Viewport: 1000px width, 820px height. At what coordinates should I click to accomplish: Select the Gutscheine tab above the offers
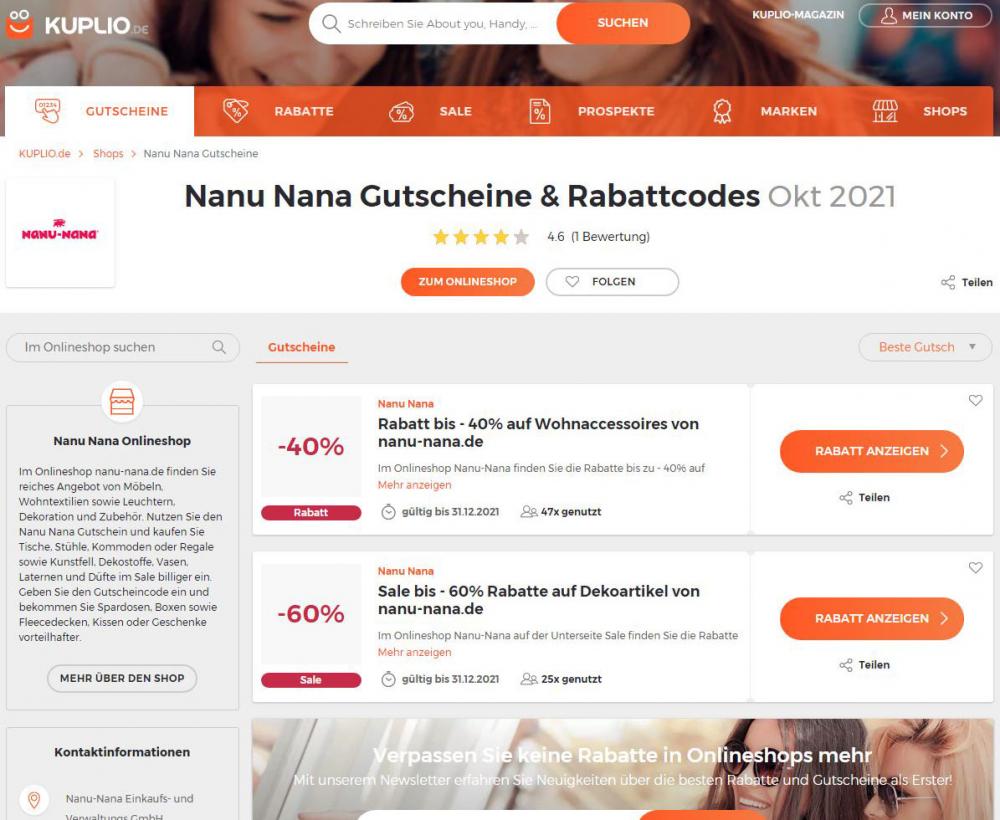[x=302, y=348]
